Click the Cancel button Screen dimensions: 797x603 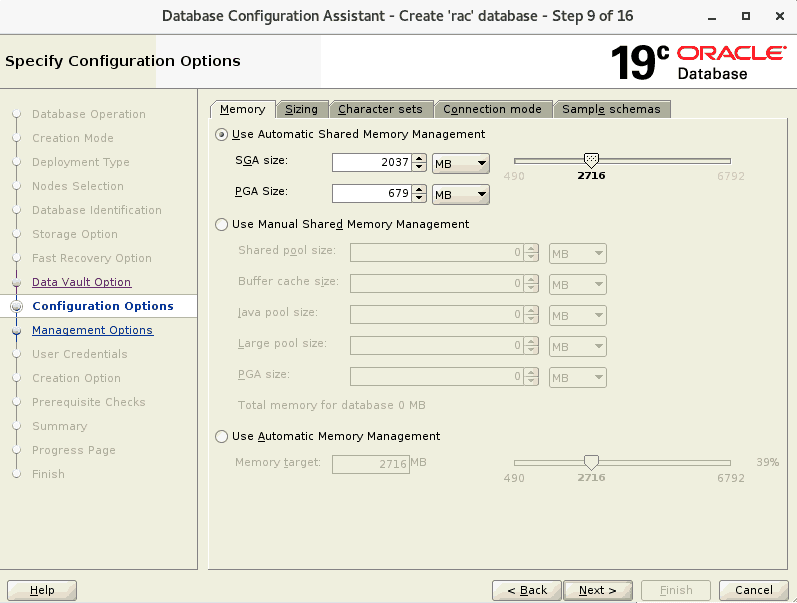pyautogui.click(x=754, y=590)
